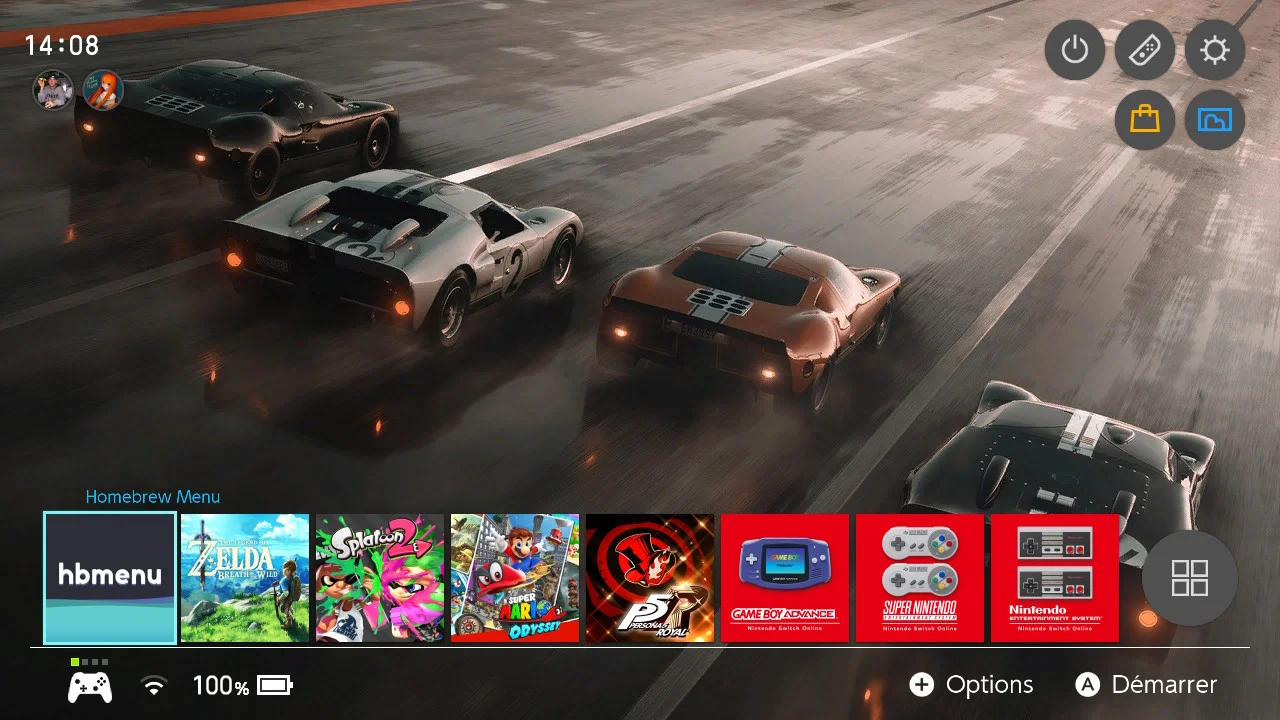
Task: Click the Options button at bottom
Action: [971, 685]
